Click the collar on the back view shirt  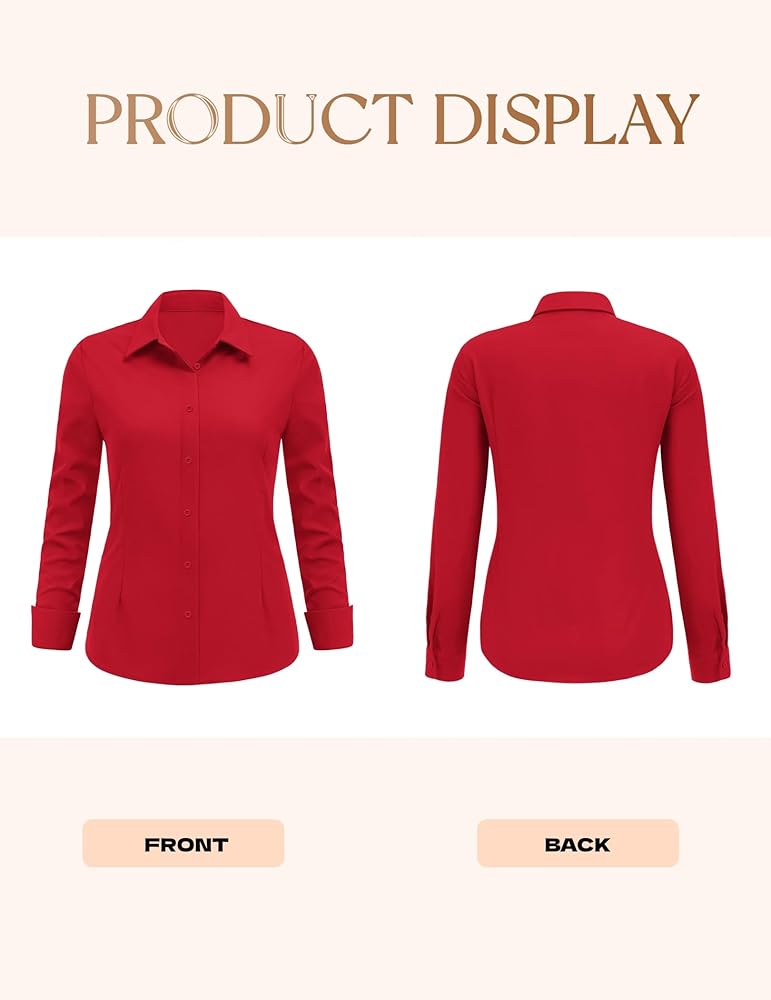click(576, 305)
